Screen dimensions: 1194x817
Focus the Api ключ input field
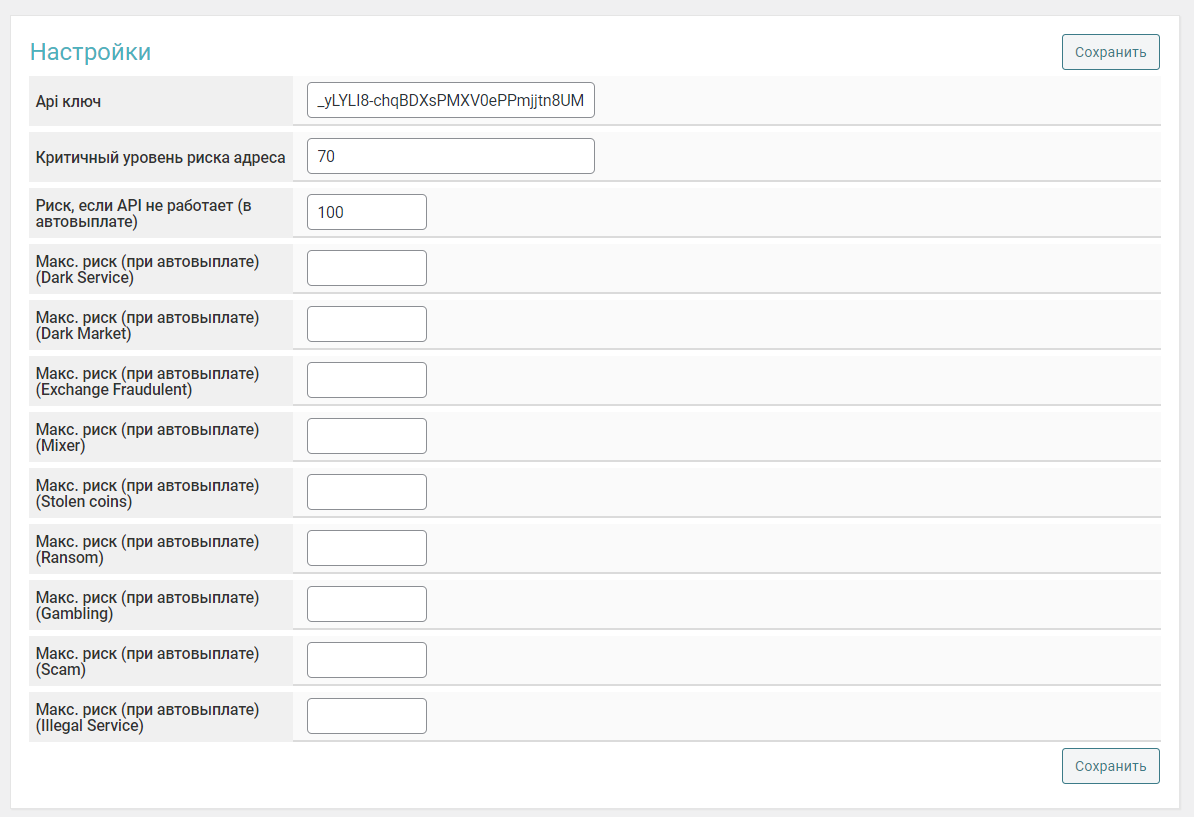coord(450,100)
